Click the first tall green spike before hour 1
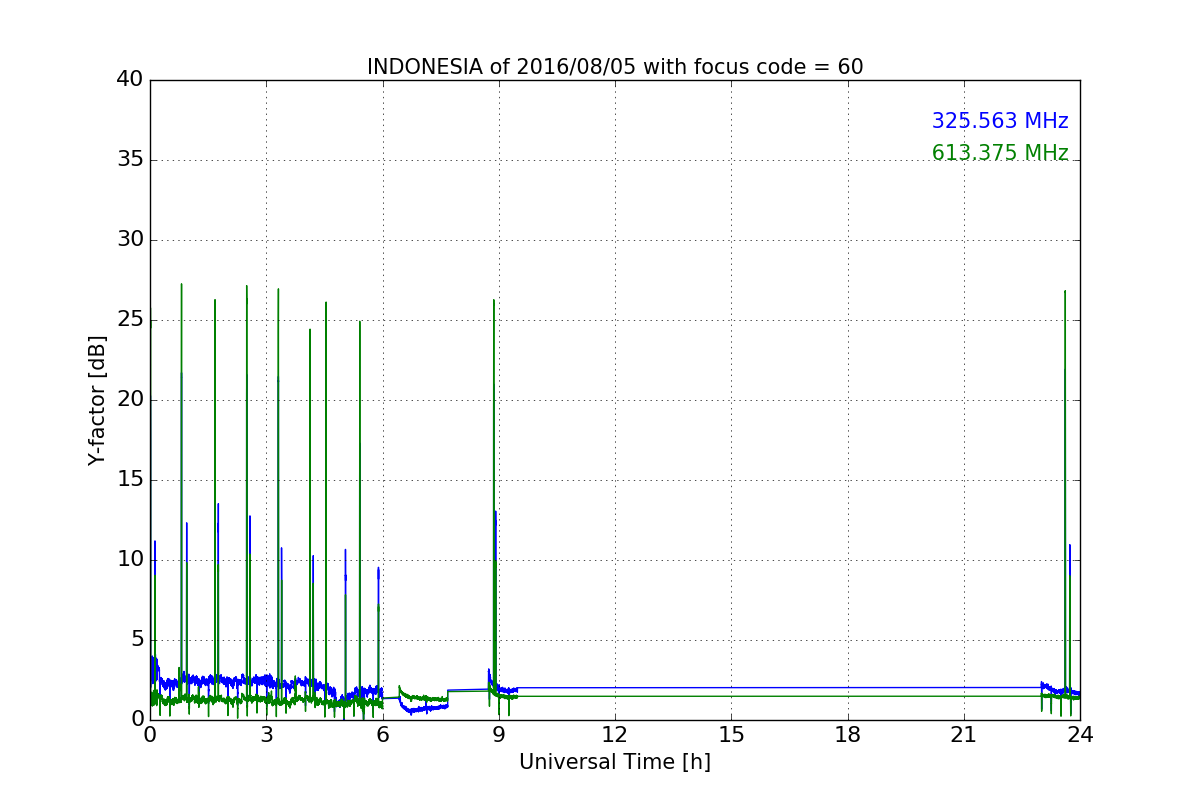The height and width of the screenshot is (800, 1200). coord(181,284)
